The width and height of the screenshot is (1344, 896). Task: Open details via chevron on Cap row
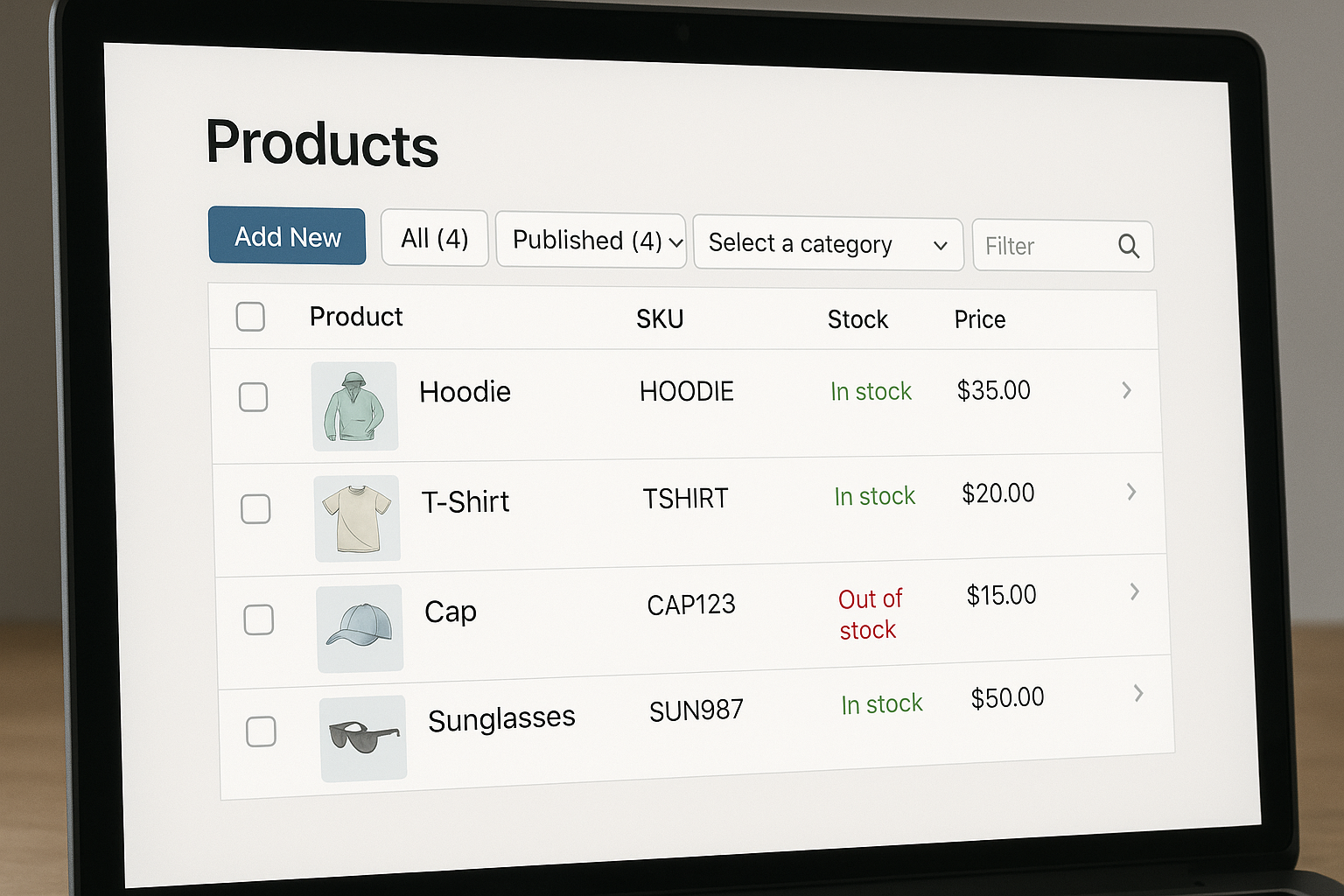pos(1134,591)
